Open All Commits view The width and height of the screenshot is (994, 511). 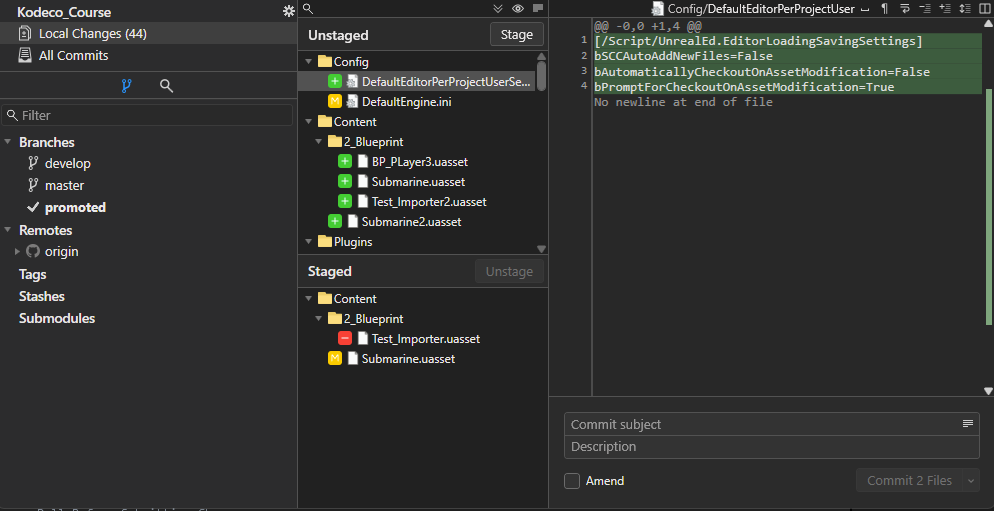coord(148,55)
